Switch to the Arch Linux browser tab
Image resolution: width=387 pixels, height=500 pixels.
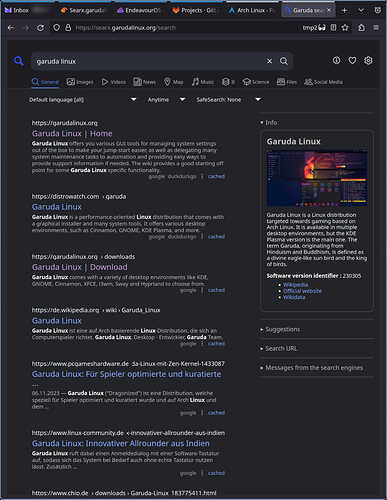pos(251,10)
